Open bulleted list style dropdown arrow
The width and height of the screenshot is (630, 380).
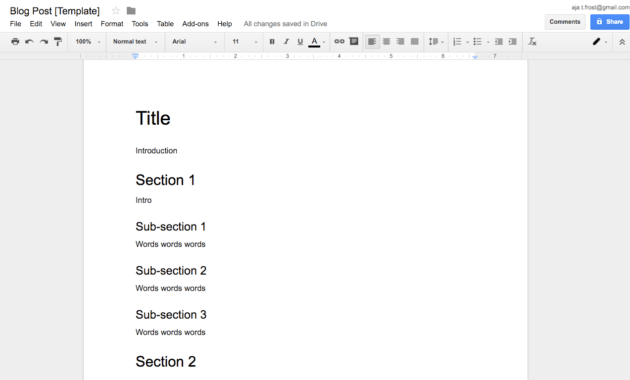488,42
